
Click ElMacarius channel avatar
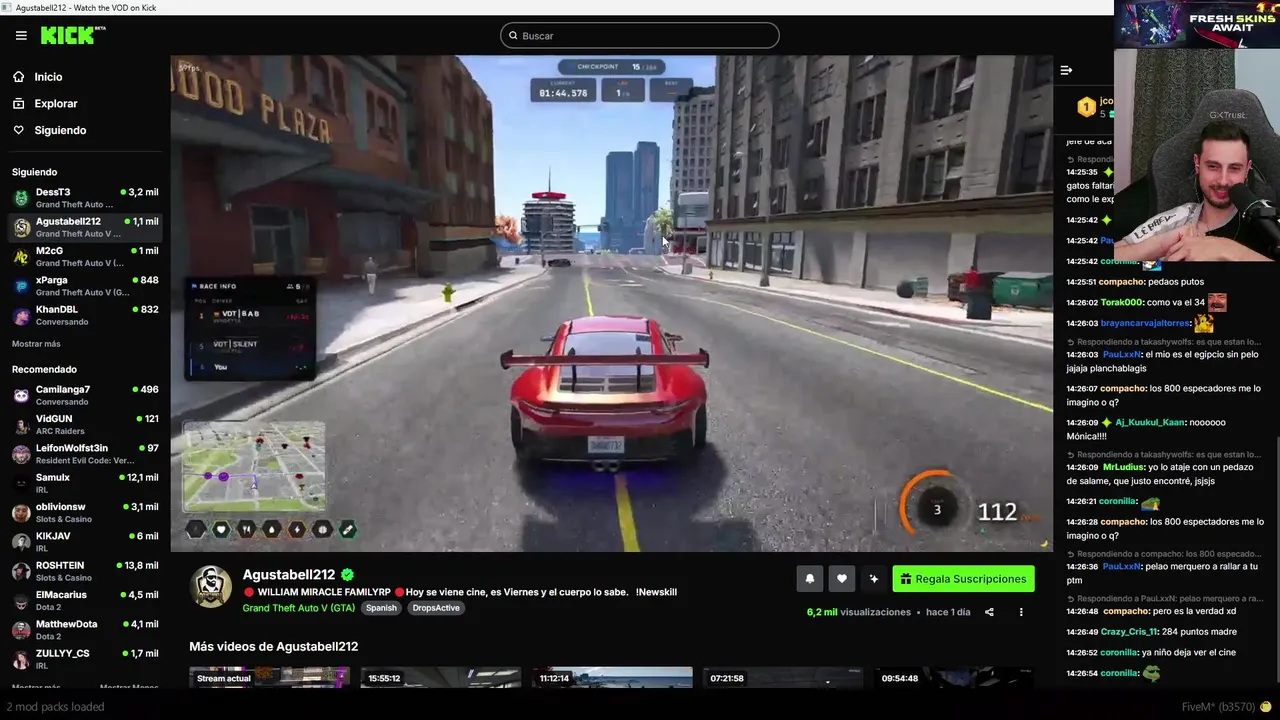(21, 601)
